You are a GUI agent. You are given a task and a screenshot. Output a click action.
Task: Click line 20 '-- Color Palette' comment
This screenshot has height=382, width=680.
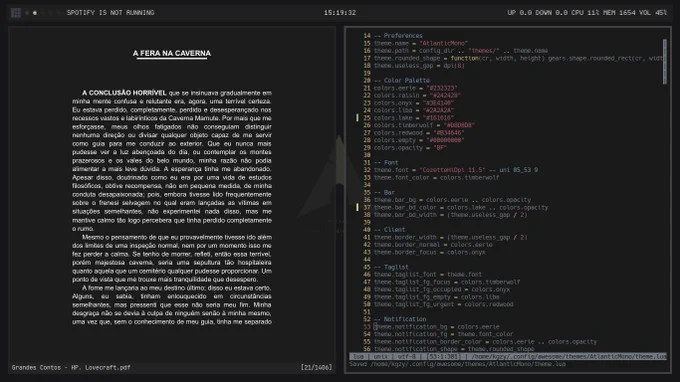point(402,80)
